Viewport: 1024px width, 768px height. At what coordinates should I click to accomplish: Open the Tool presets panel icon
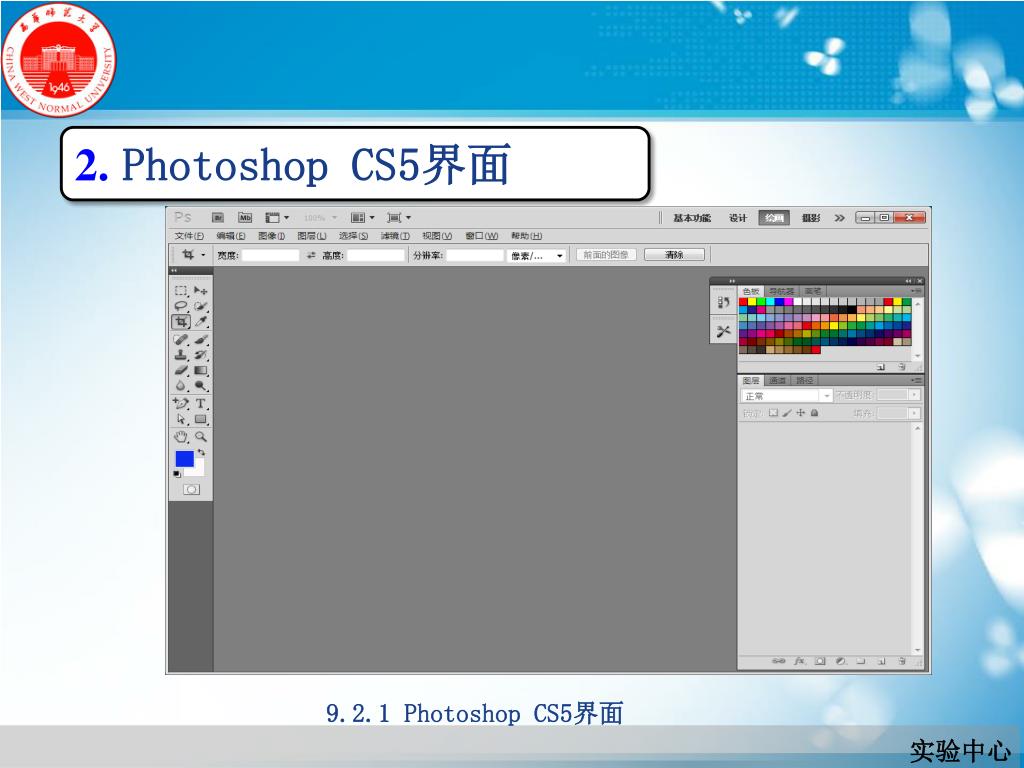pos(723,332)
